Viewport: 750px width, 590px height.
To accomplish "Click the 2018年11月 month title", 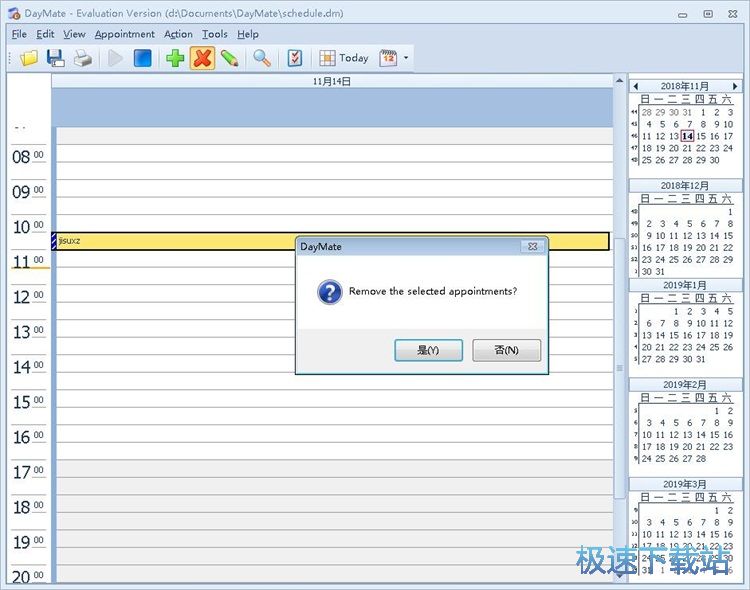I will (684, 86).
